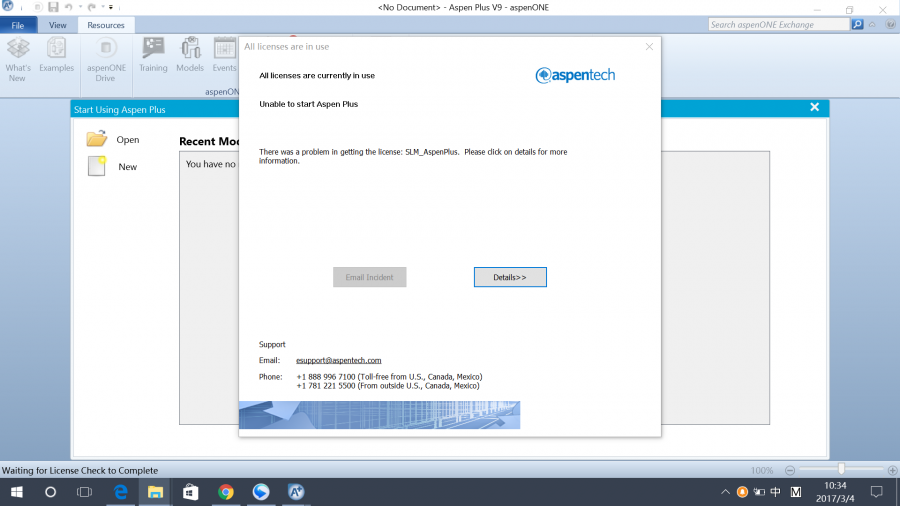The image size is (900, 506).
Task: Click the Save icon in quick access toolbar
Action: pos(53,7)
